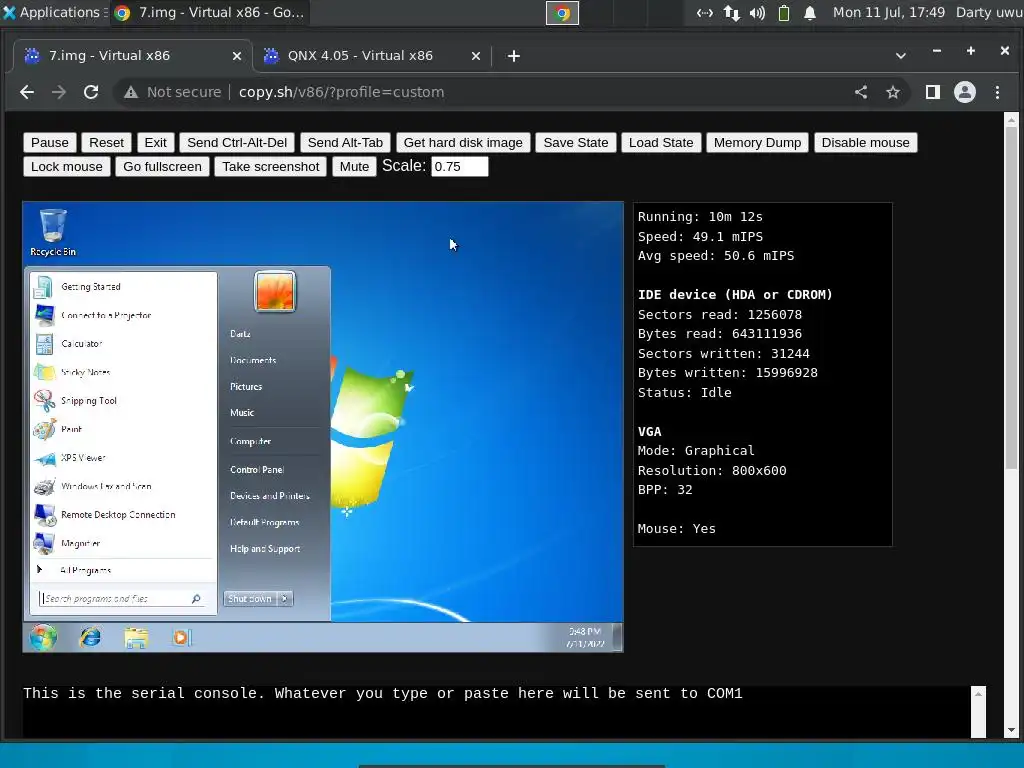Screen dimensions: 1024x768
Task: Mute the emulator sound
Action: [355, 167]
